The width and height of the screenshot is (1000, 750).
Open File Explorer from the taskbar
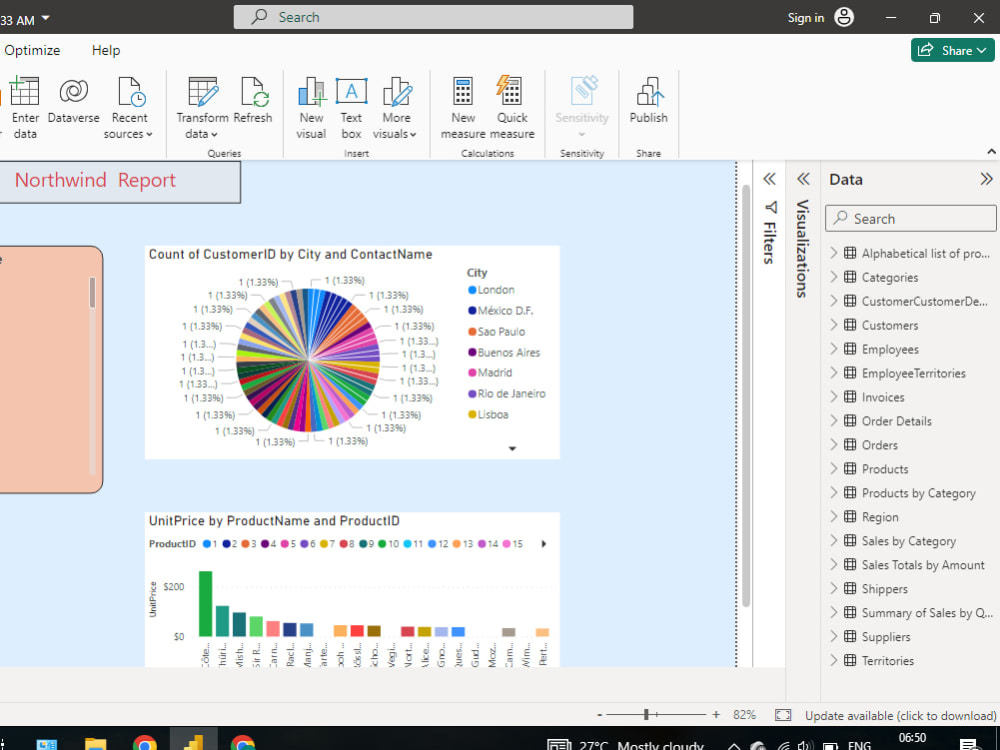tap(96, 743)
